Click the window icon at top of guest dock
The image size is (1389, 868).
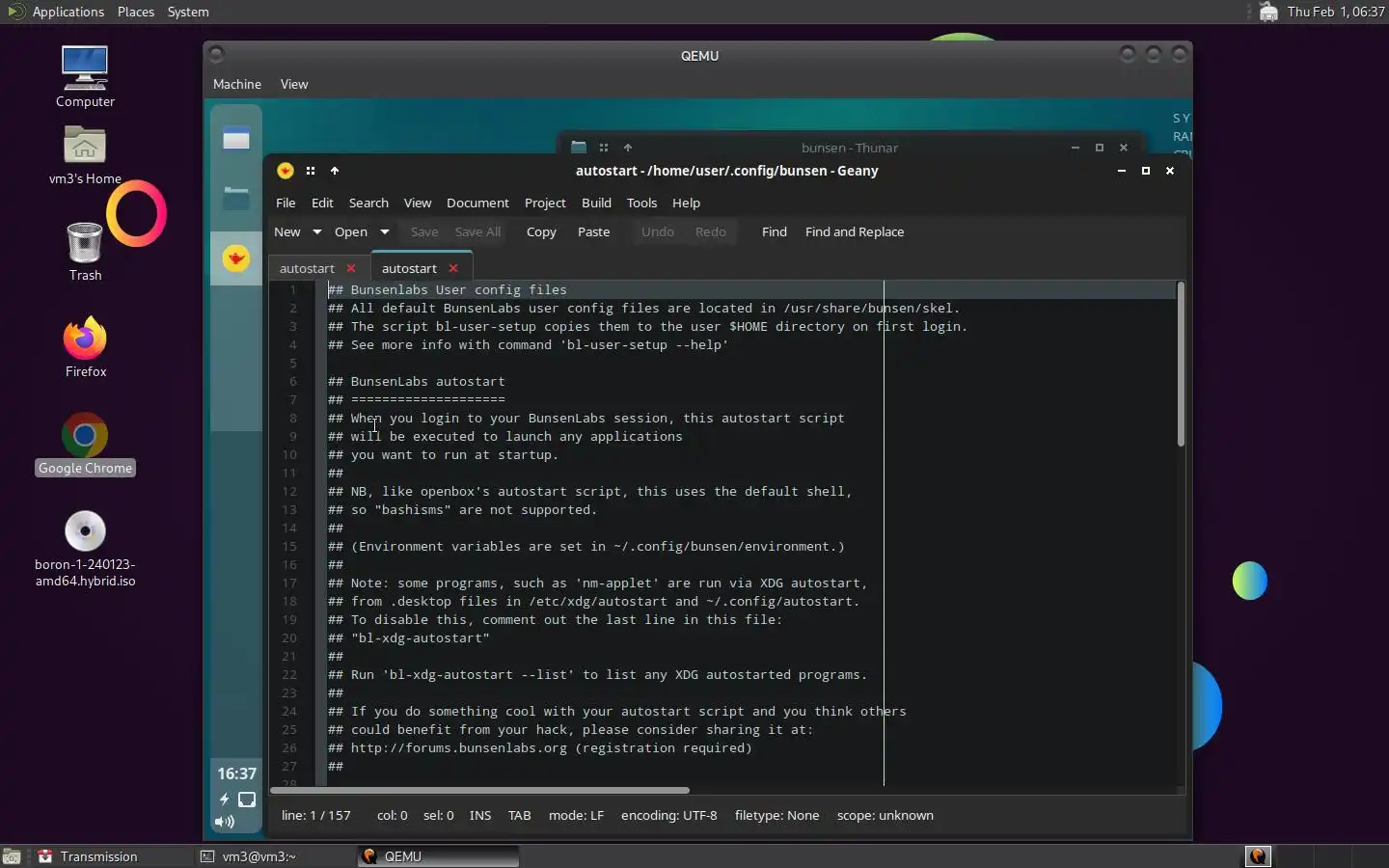[x=236, y=139]
